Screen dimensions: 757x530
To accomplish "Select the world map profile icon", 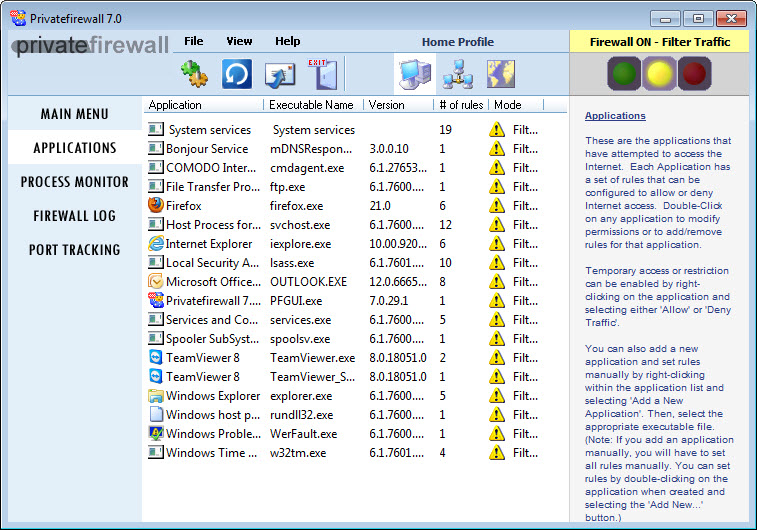I will coord(500,74).
